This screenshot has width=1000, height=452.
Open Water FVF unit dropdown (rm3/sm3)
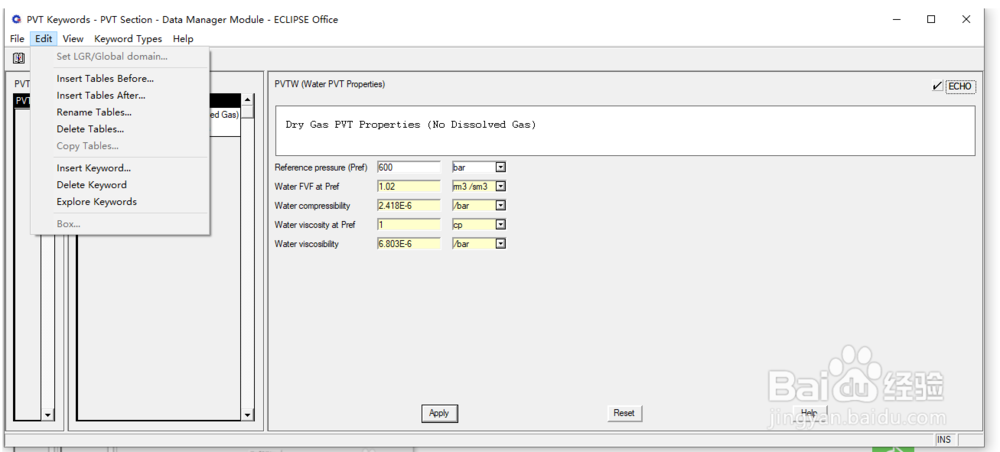[501, 186]
